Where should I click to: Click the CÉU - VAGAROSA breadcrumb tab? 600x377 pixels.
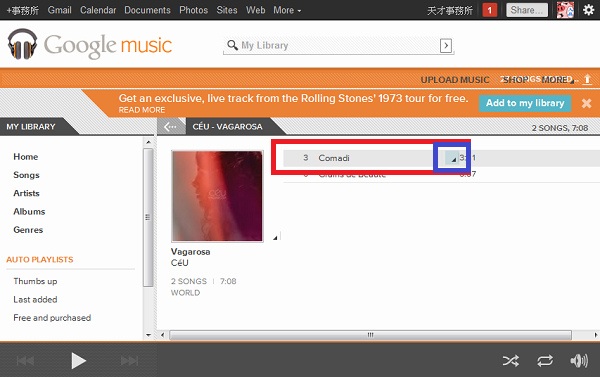pyautogui.click(x=228, y=127)
